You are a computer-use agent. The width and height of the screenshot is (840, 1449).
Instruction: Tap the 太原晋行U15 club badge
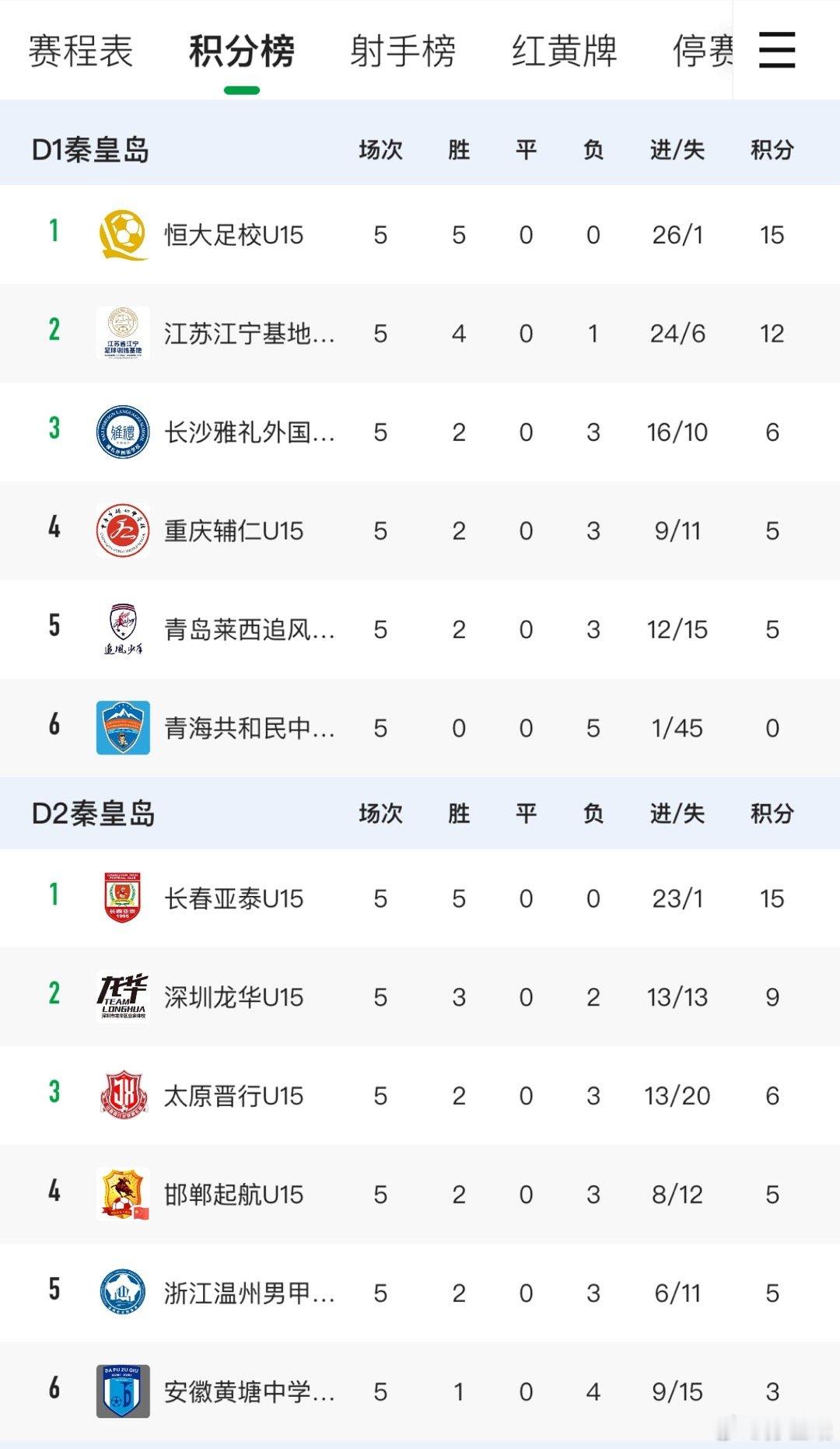click(x=123, y=1095)
